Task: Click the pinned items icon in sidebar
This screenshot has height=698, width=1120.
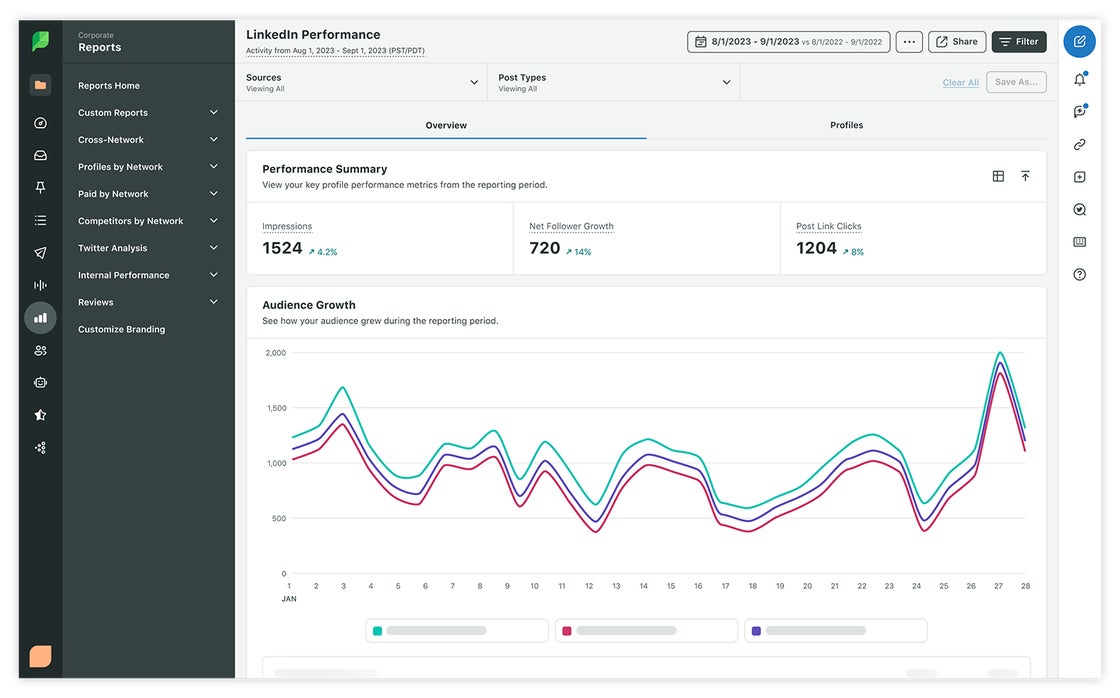Action: [x=40, y=186]
